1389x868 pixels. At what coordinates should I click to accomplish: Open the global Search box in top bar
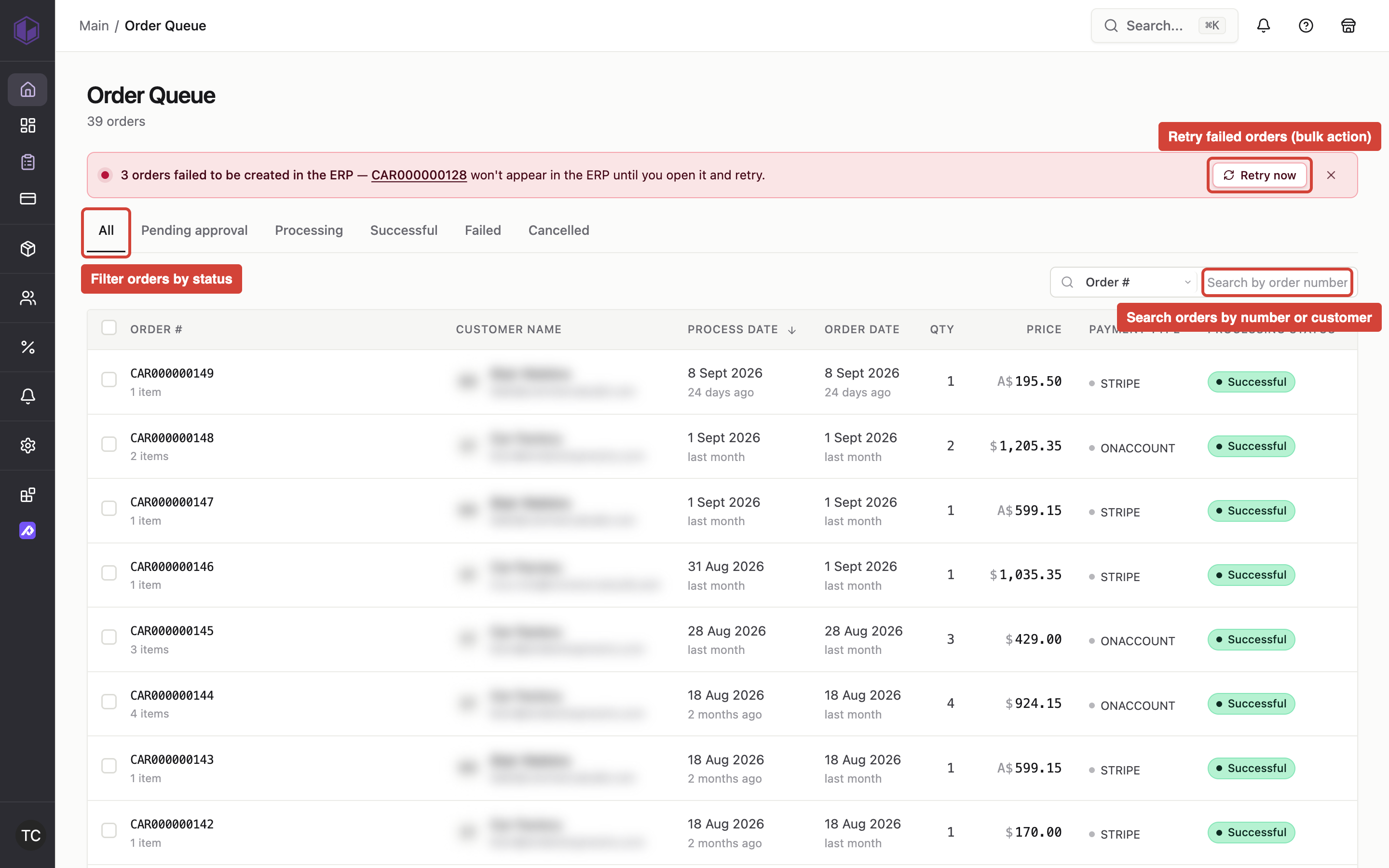(1165, 26)
